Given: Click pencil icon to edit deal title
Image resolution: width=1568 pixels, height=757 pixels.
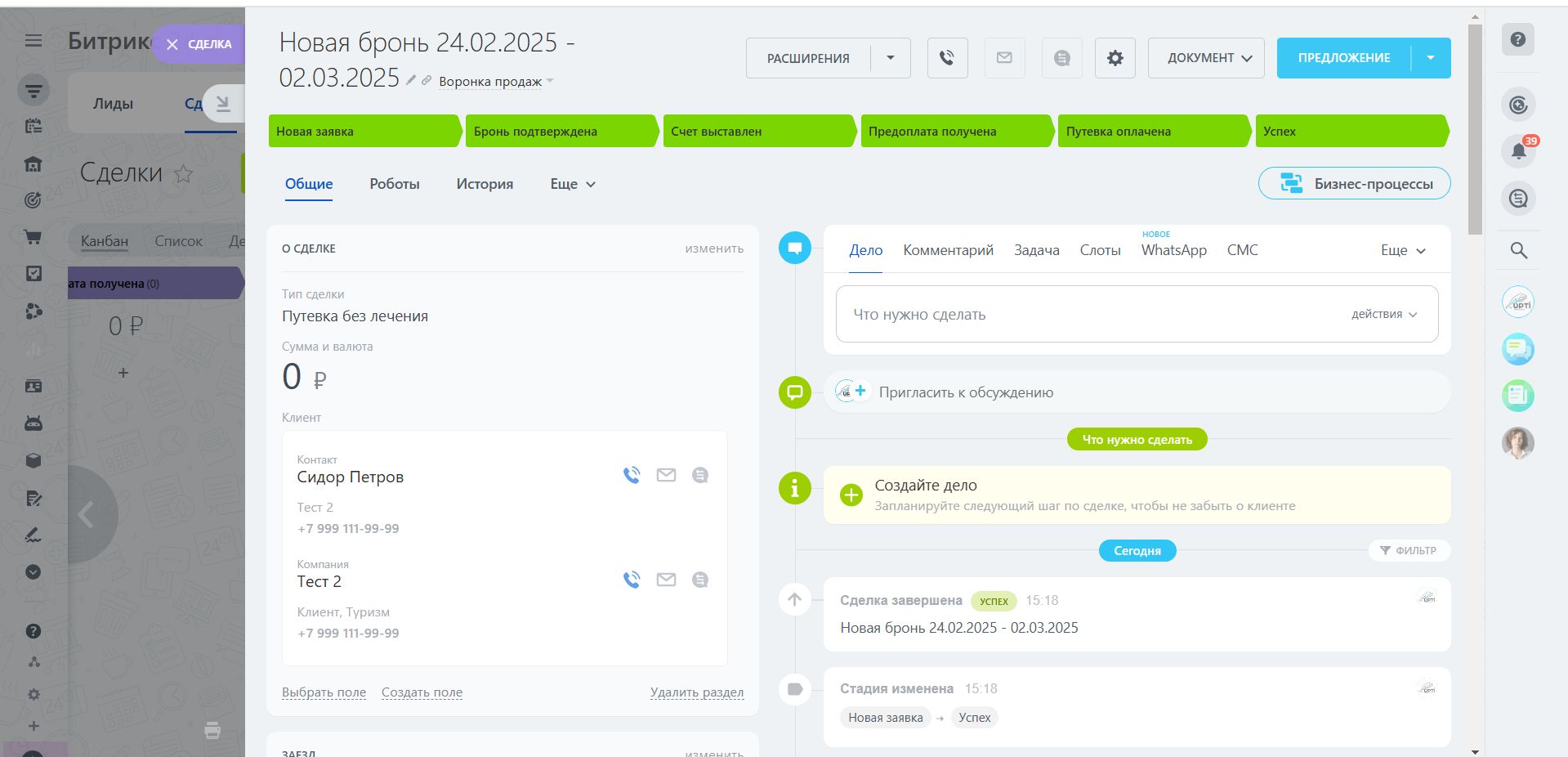Looking at the screenshot, I should [x=411, y=80].
